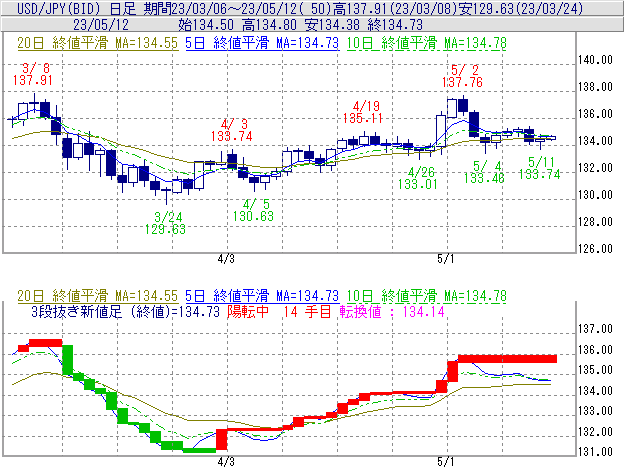The image size is (624, 475).
Task: Click the 14 手目 count text
Action: coord(307,311)
